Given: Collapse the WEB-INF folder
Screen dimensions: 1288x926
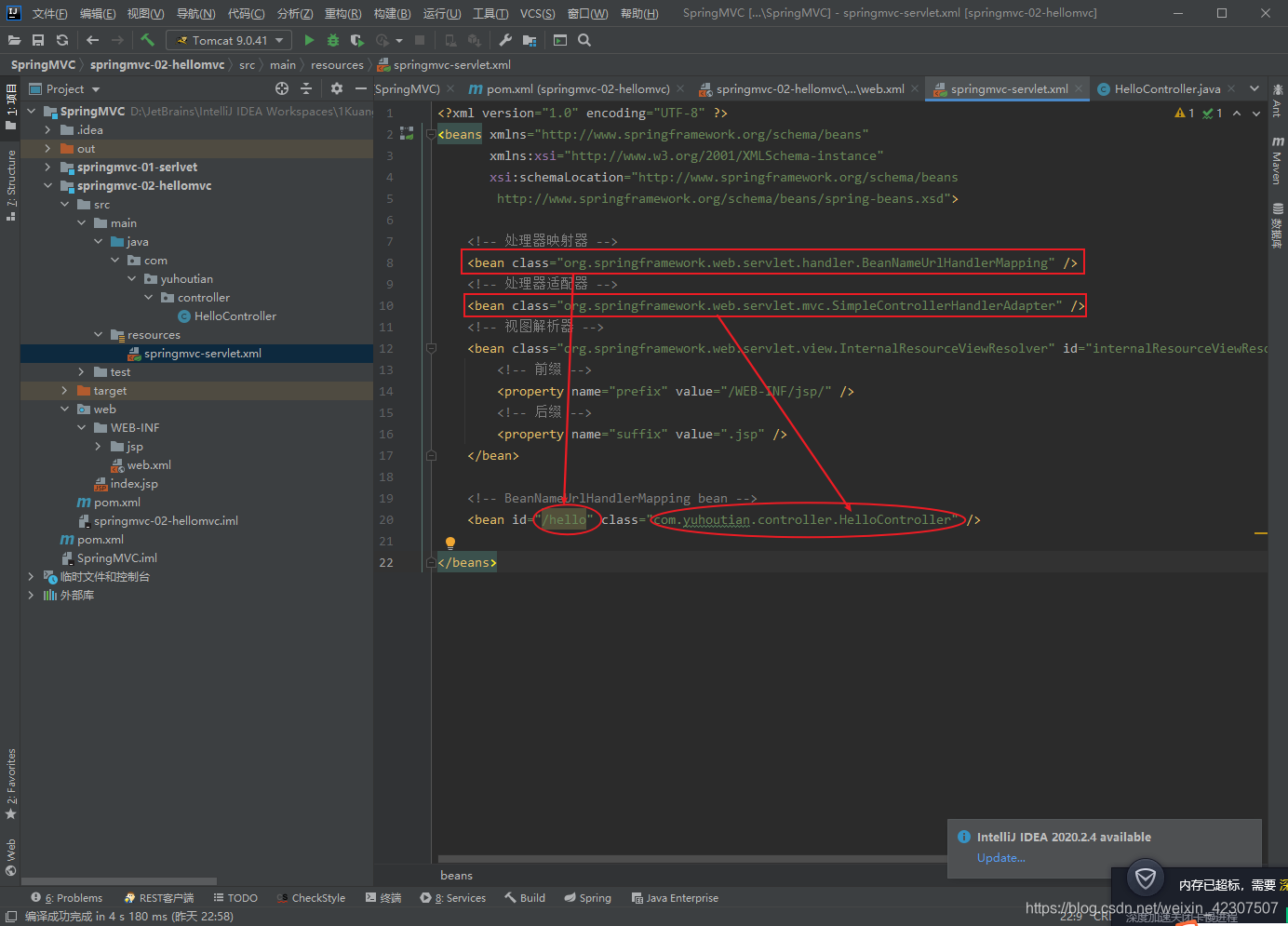Looking at the screenshot, I should click(81, 428).
